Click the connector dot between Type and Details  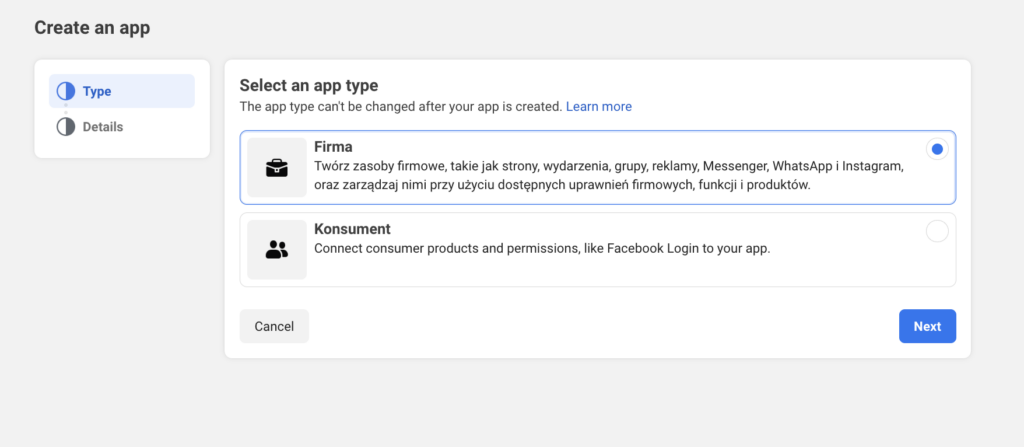point(66,109)
